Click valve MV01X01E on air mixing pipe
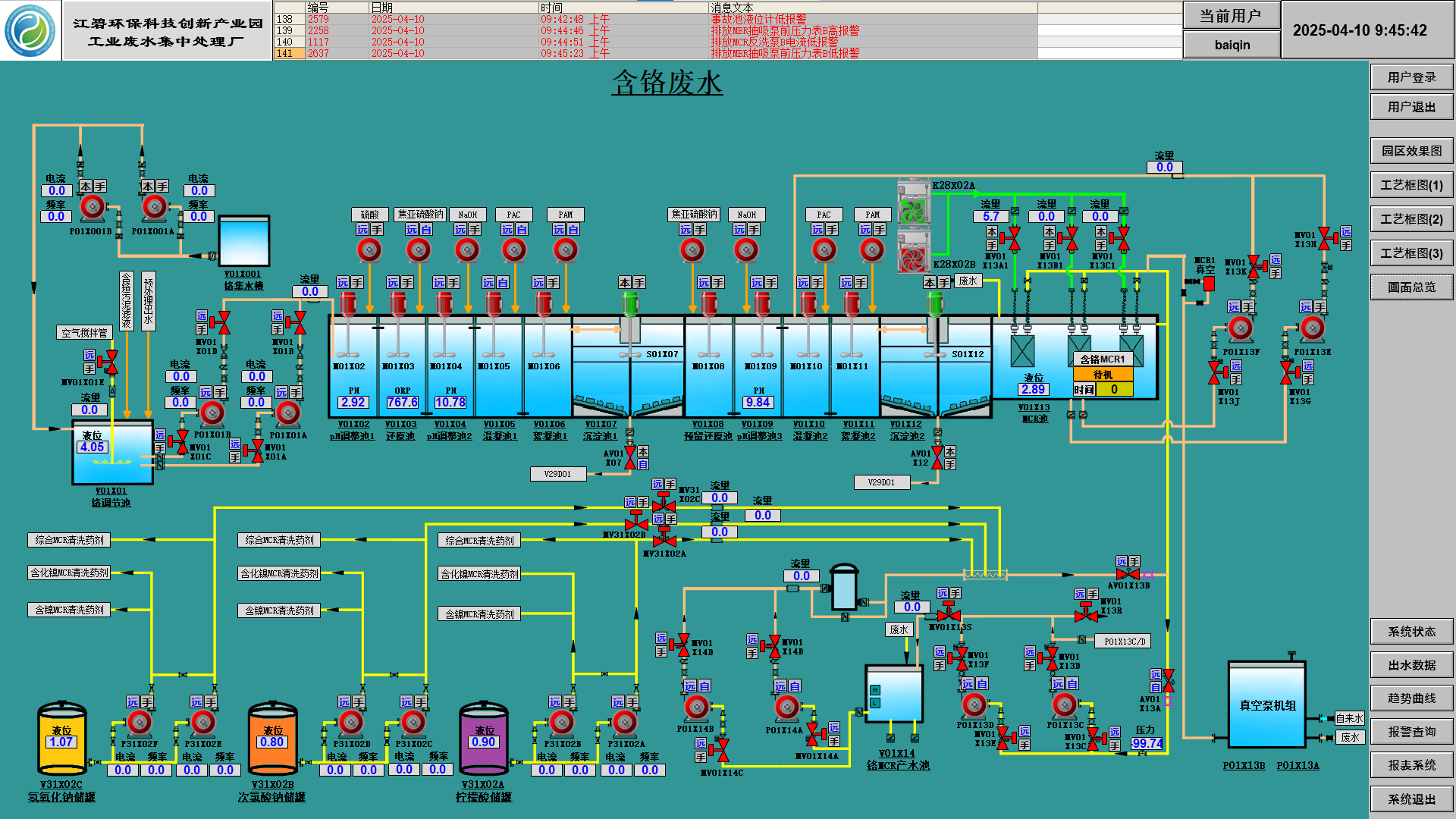This screenshot has width=1456, height=819. 111,362
